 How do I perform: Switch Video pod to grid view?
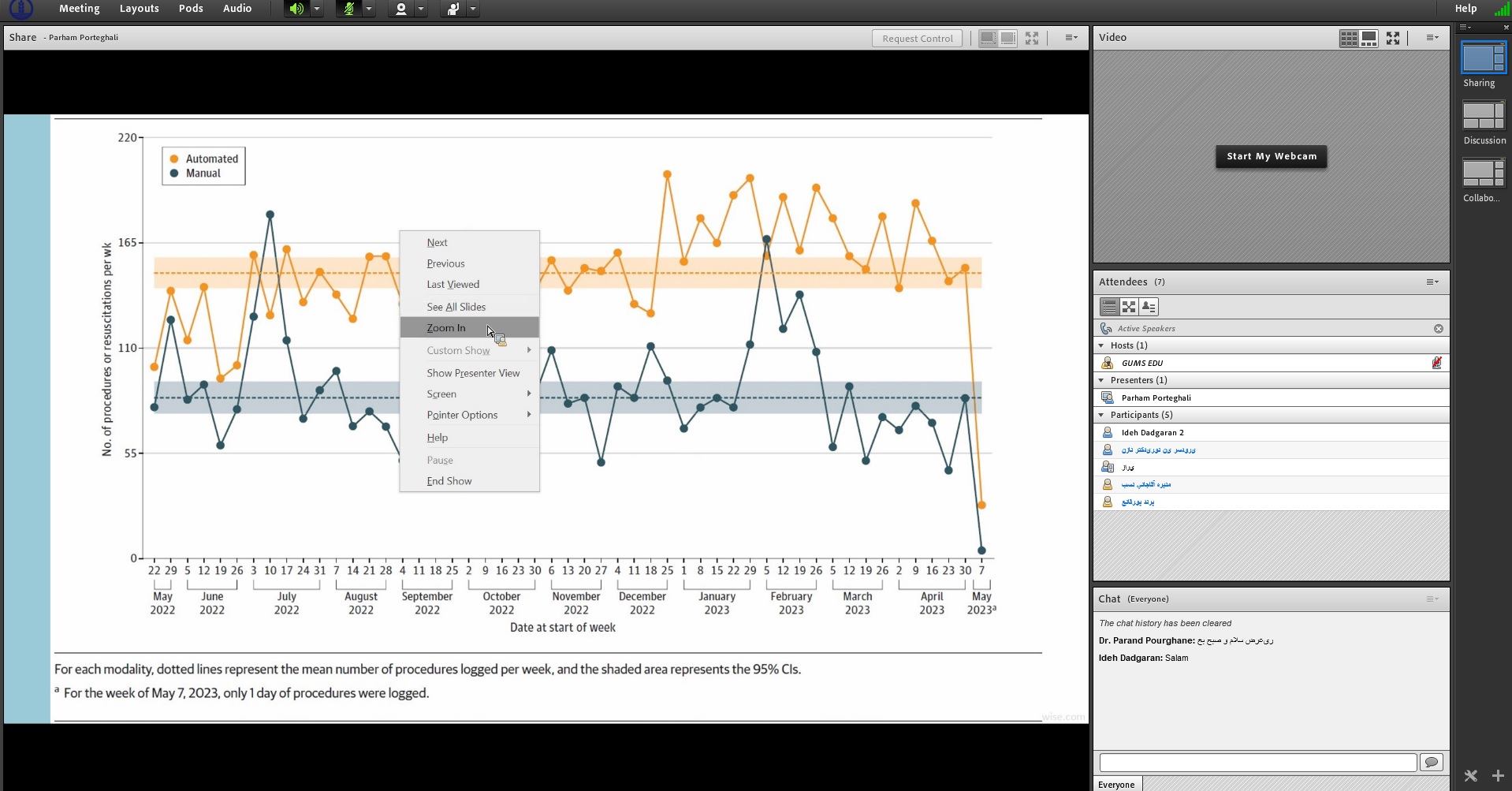click(x=1348, y=38)
